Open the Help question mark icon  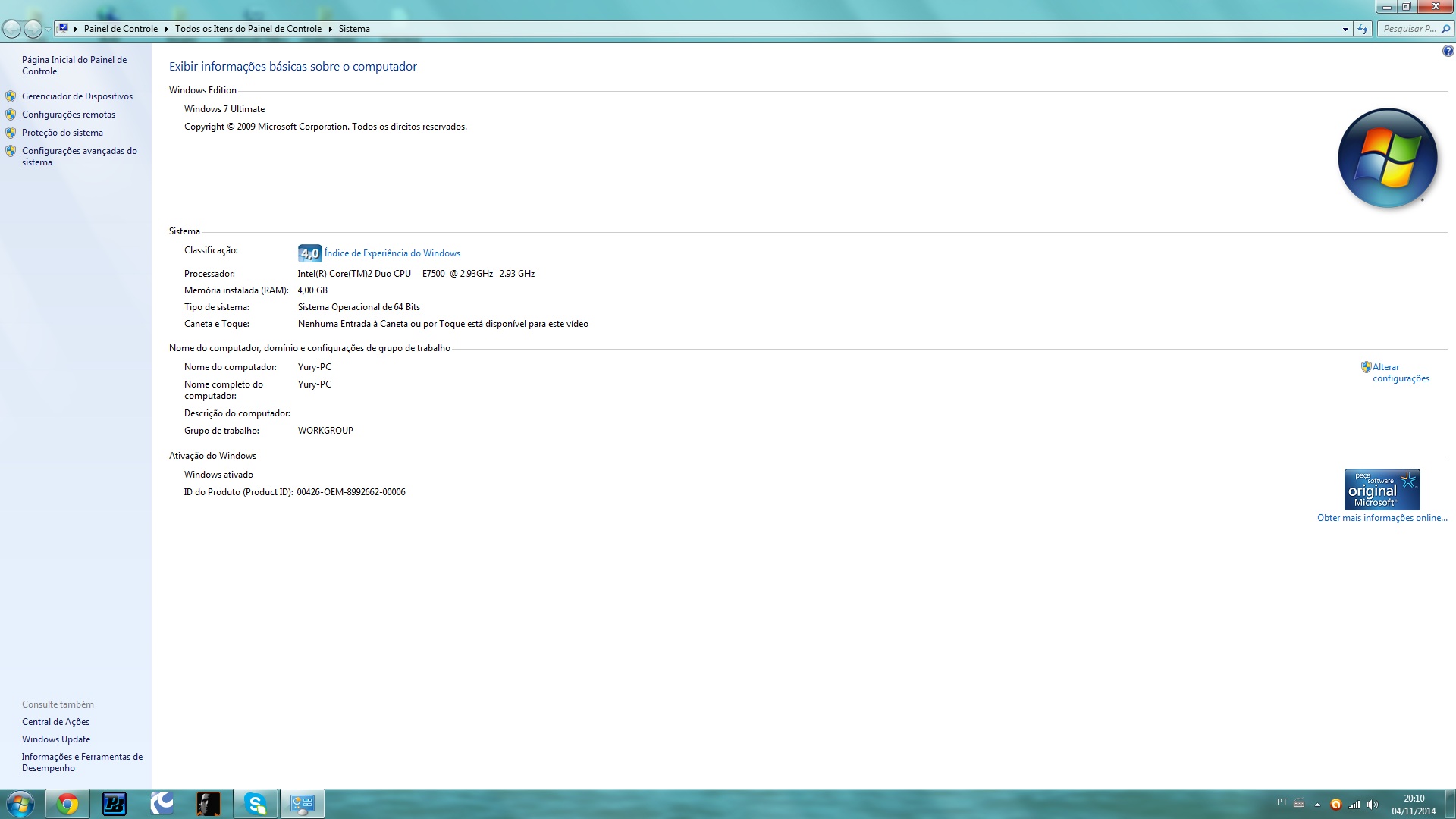coord(1448,52)
